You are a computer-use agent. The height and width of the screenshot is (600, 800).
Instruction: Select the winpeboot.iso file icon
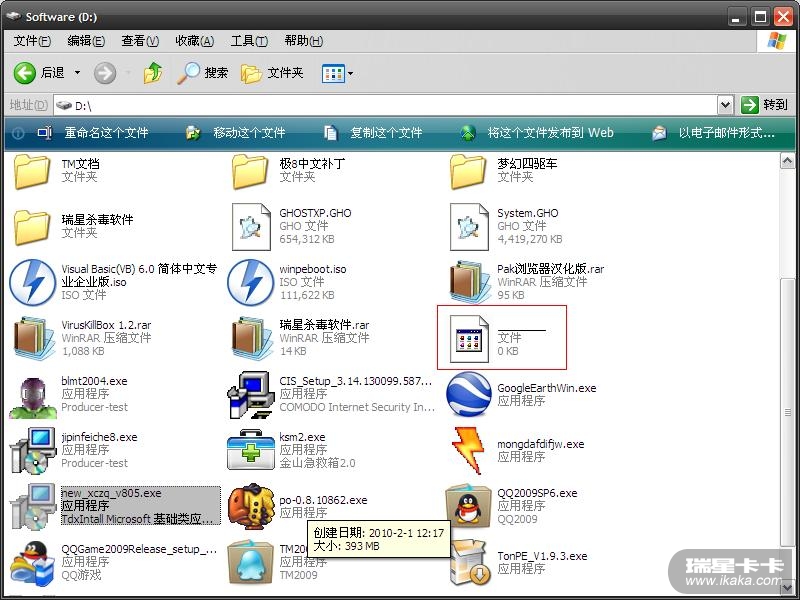coord(251,282)
